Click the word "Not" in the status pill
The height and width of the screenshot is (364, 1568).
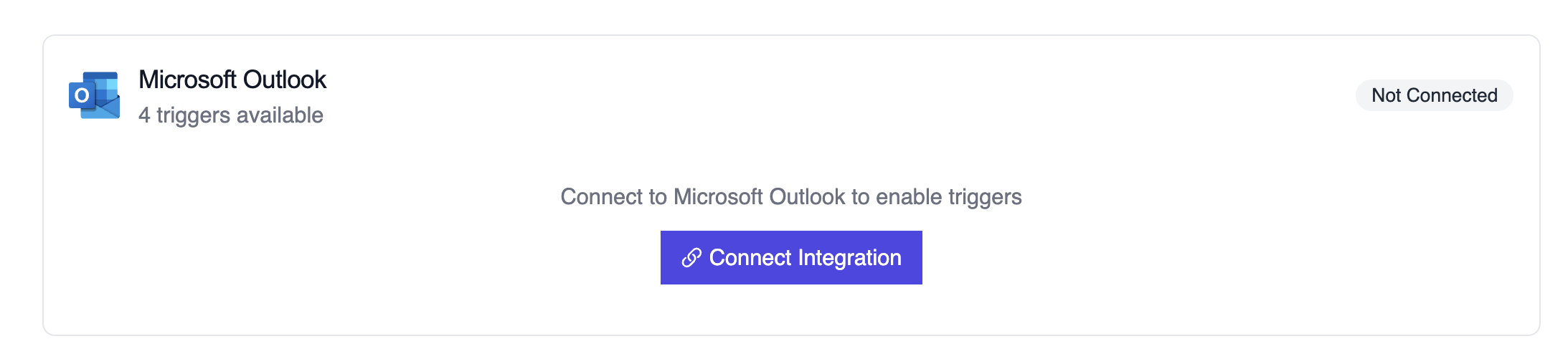1387,95
